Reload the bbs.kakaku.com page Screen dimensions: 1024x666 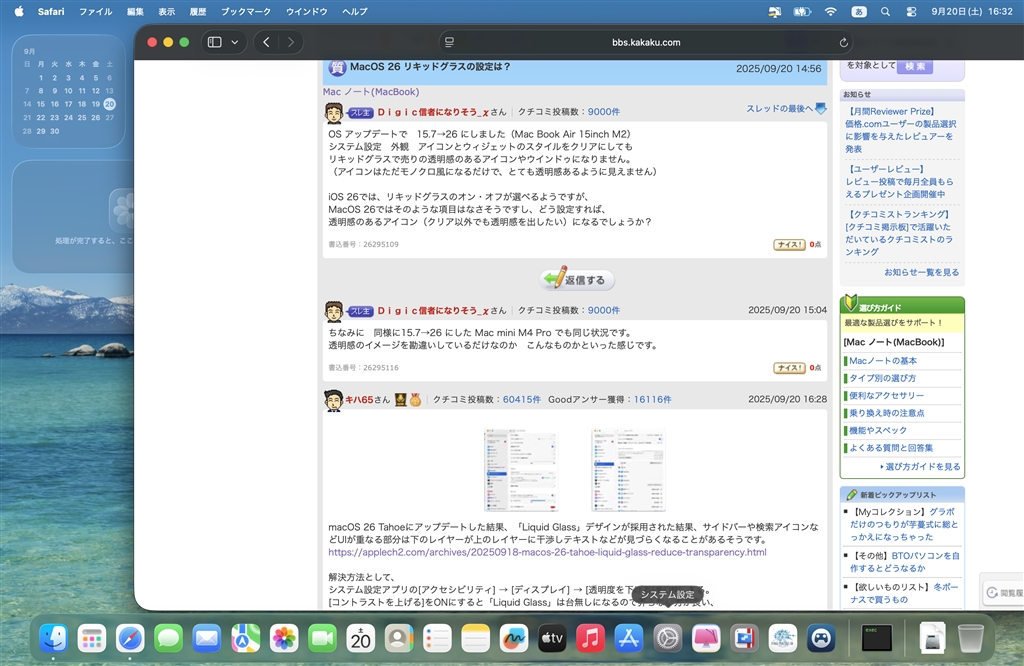[843, 42]
